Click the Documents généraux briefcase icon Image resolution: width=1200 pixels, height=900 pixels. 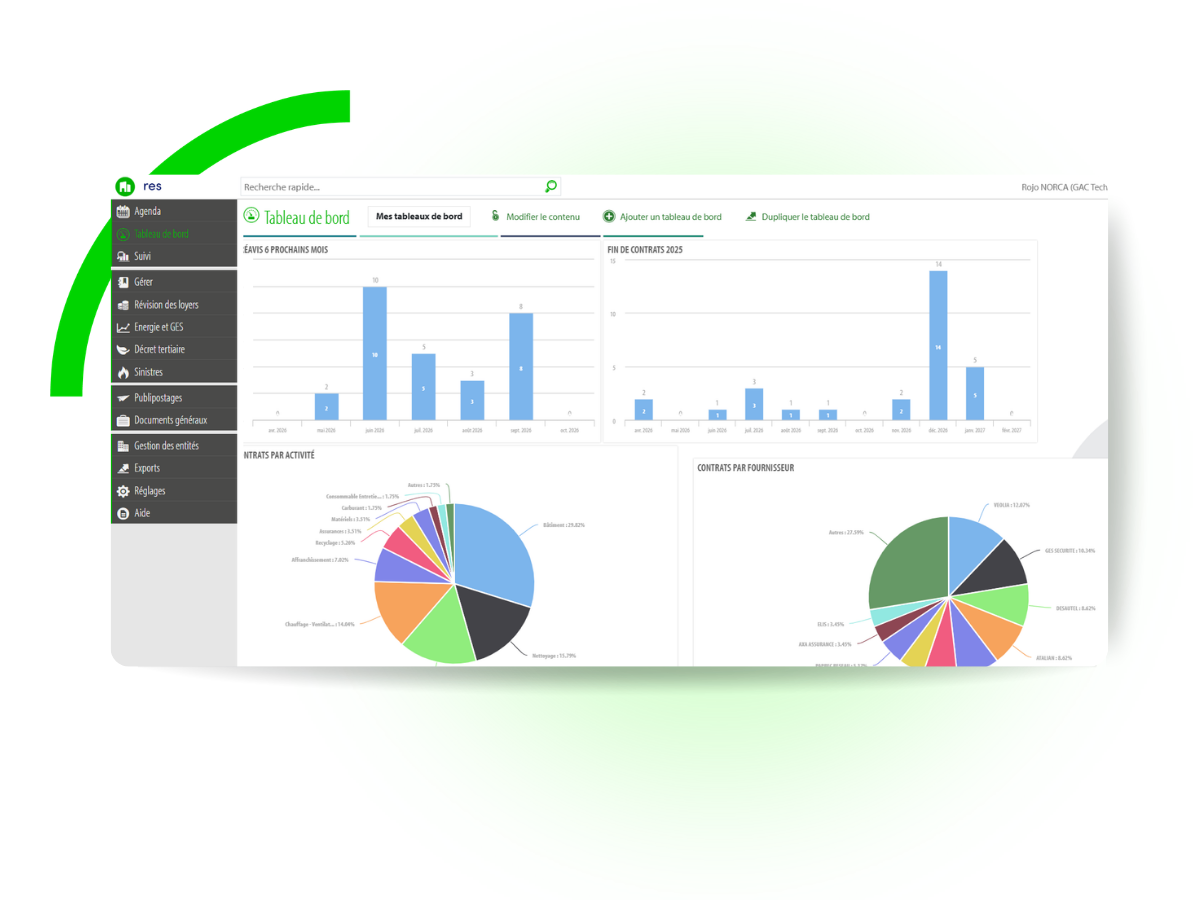pos(123,421)
